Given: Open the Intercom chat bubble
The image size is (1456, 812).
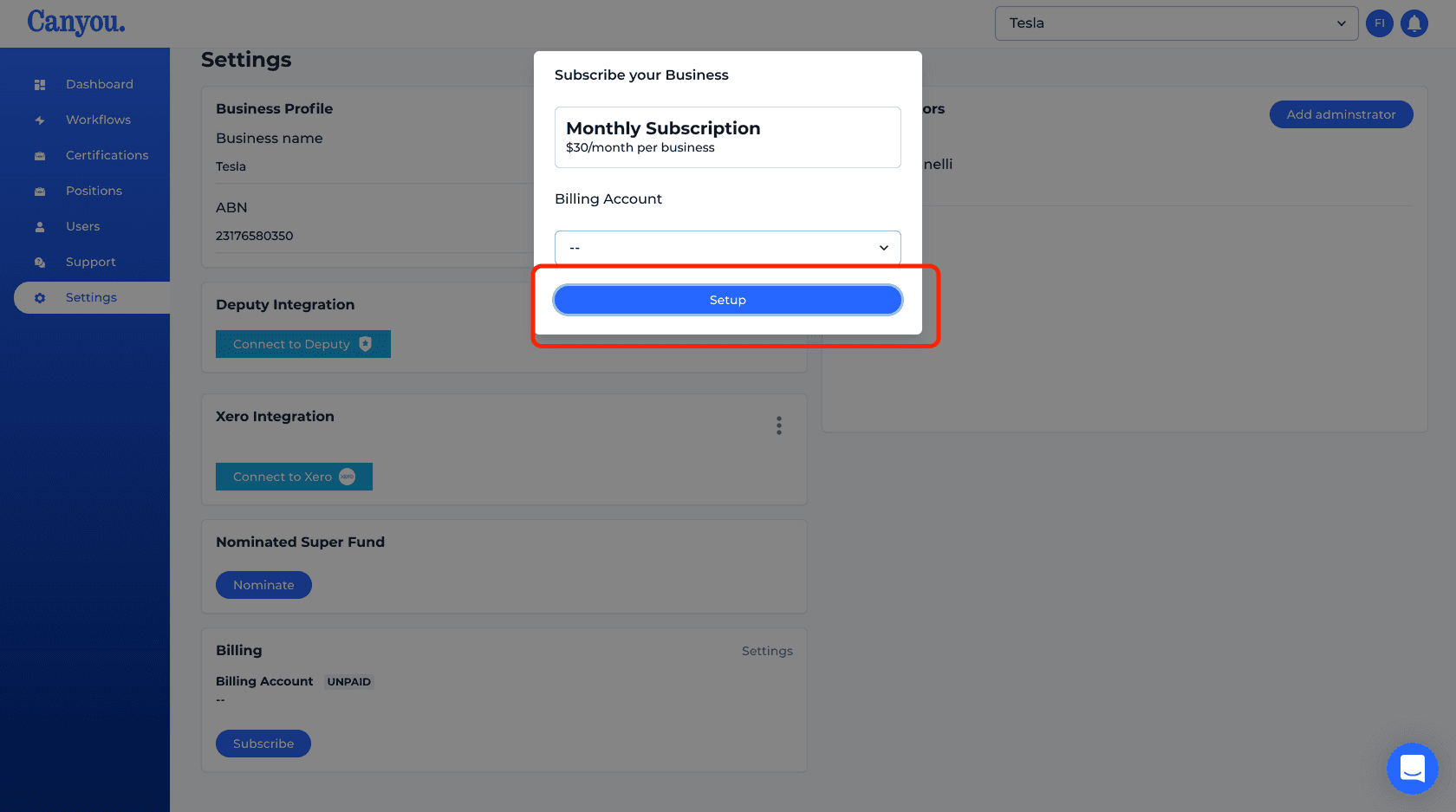Looking at the screenshot, I should pos(1413,769).
